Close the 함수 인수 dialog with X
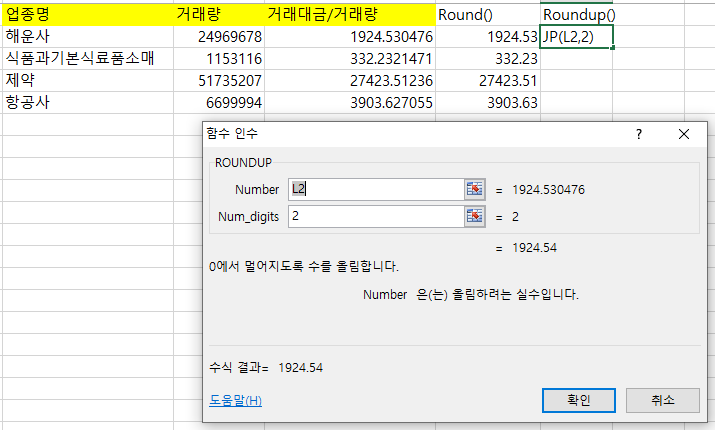Screen dimensions: 715x430 coord(684,134)
